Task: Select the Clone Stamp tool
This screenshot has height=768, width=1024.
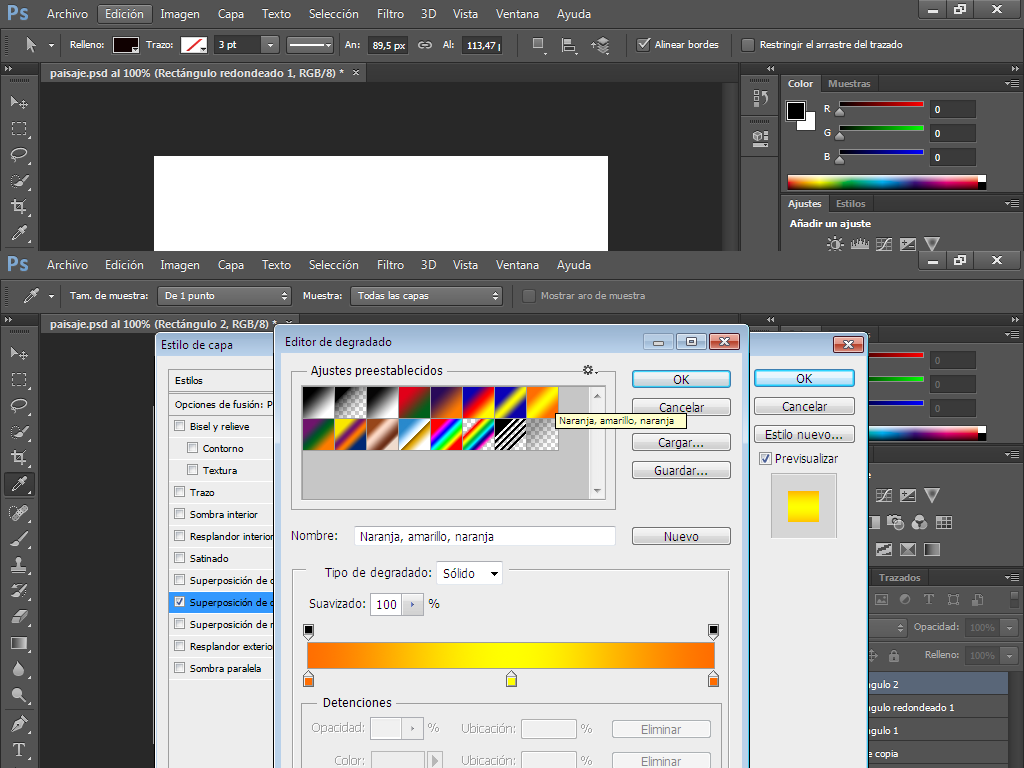Action: tap(19, 565)
